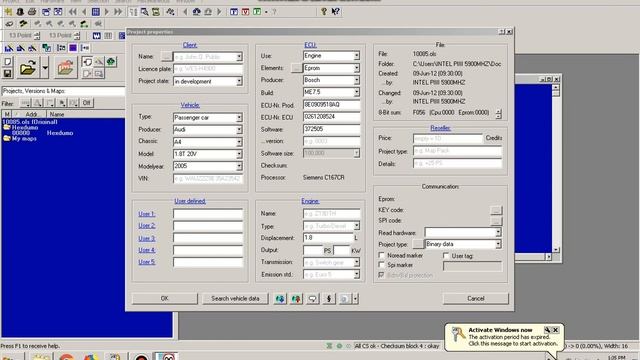Click the Off filter button
The width and height of the screenshot is (640, 360).
(x=87, y=103)
